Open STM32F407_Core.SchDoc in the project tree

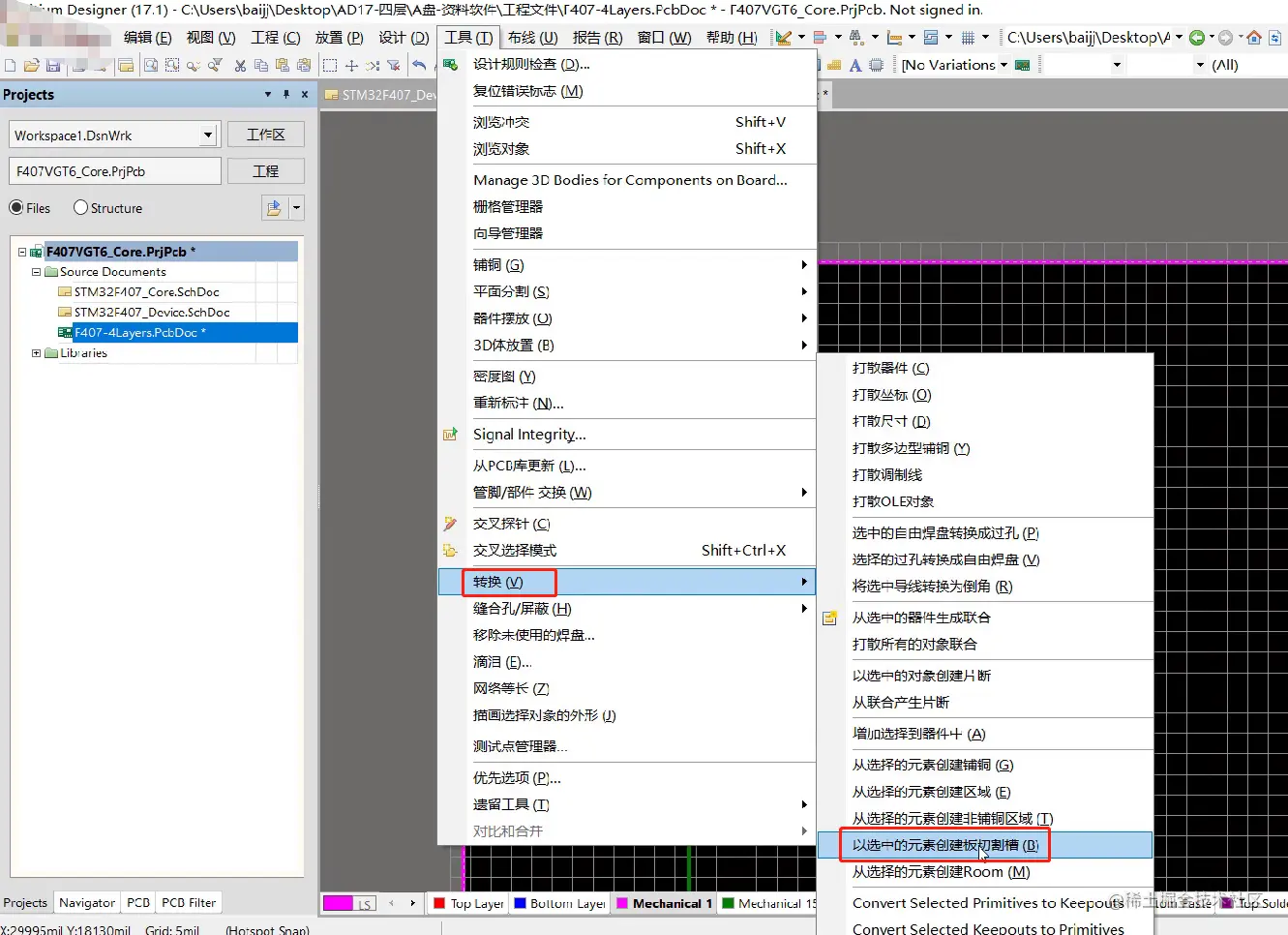[147, 292]
